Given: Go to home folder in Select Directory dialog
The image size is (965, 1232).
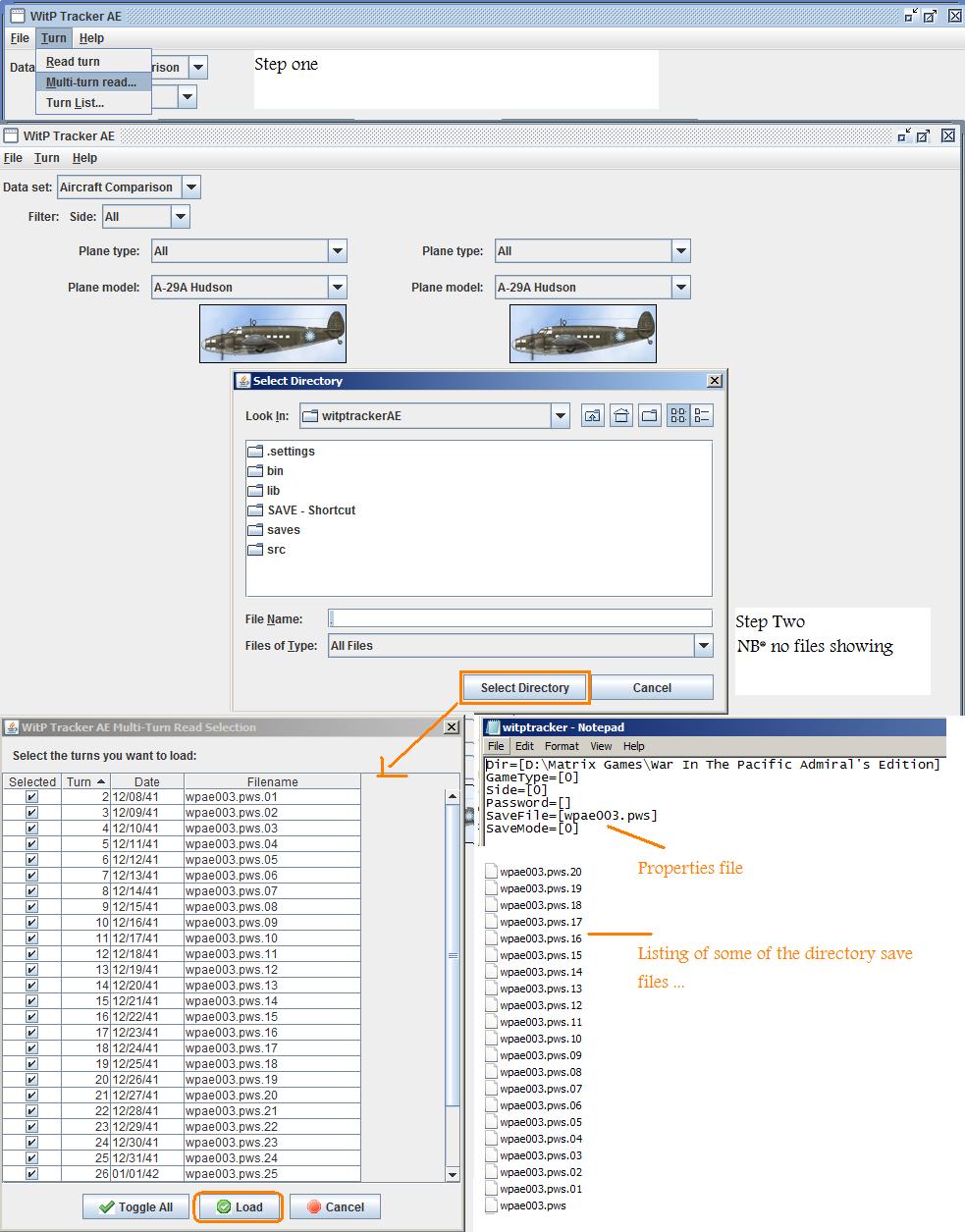Looking at the screenshot, I should [620, 415].
